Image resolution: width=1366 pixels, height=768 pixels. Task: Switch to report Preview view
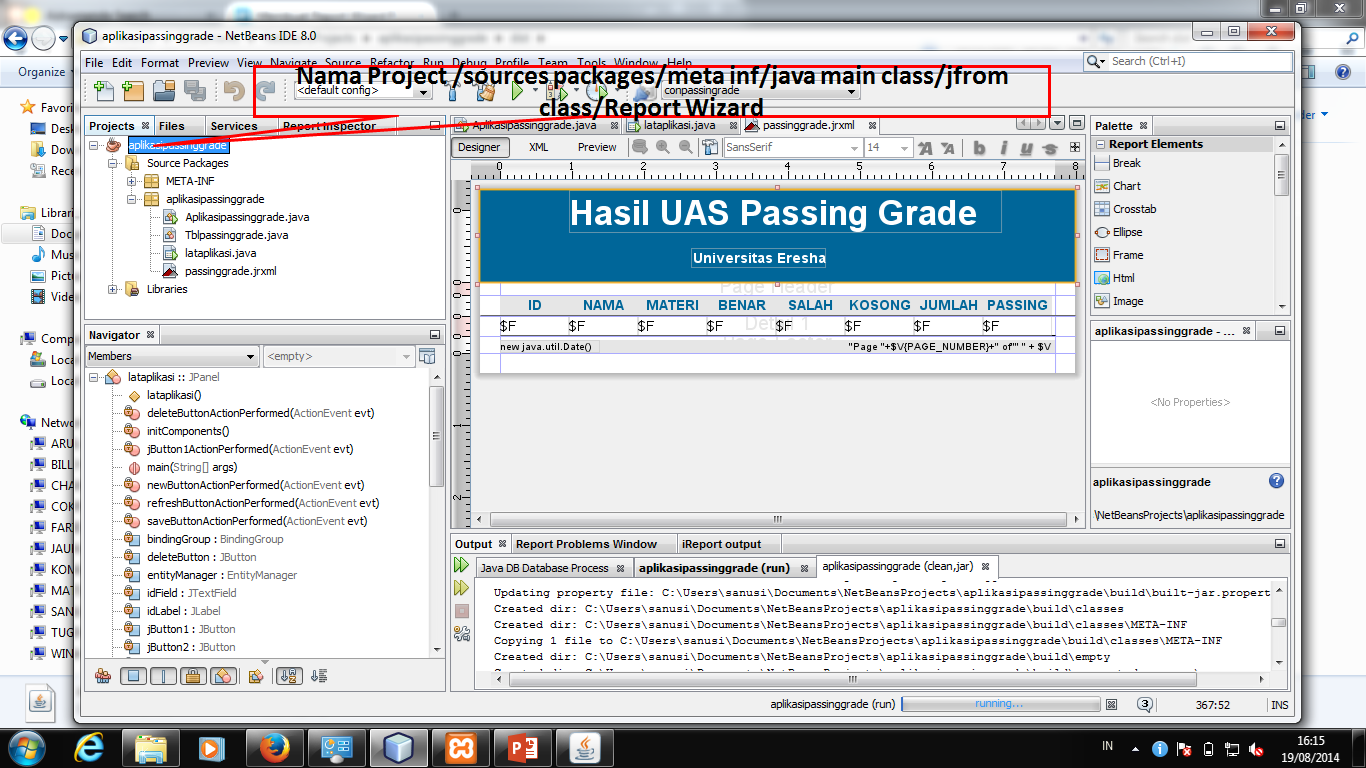tap(597, 147)
